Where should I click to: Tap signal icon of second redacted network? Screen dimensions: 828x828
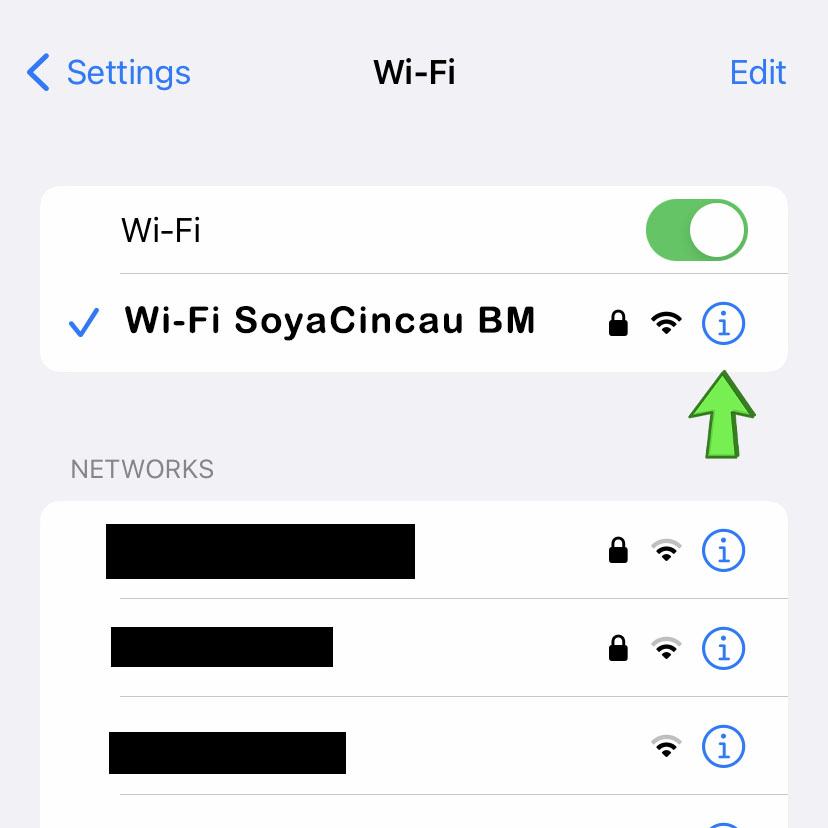pyautogui.click(x=666, y=648)
